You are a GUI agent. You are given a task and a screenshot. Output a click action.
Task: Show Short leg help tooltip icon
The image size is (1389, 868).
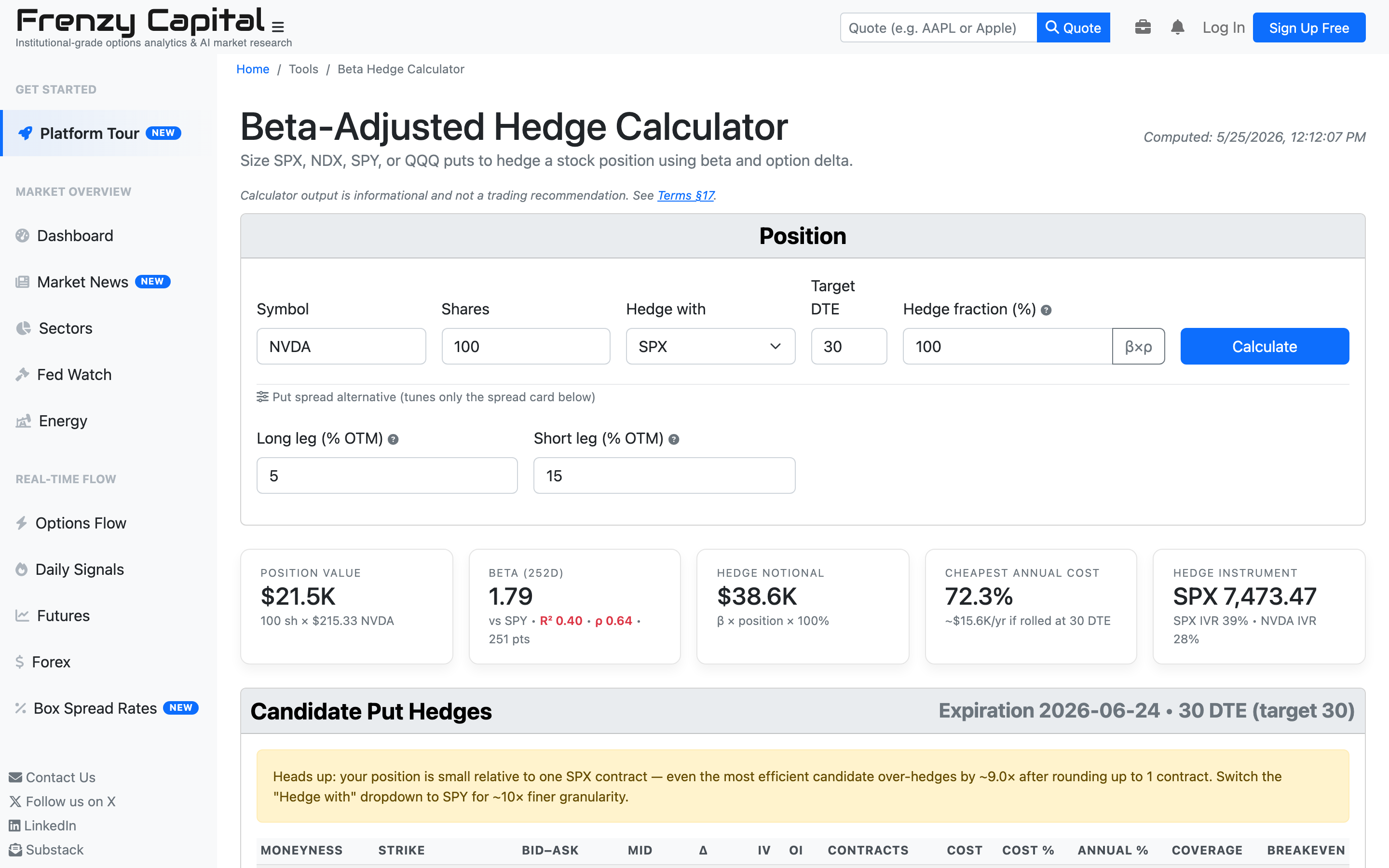click(x=674, y=440)
